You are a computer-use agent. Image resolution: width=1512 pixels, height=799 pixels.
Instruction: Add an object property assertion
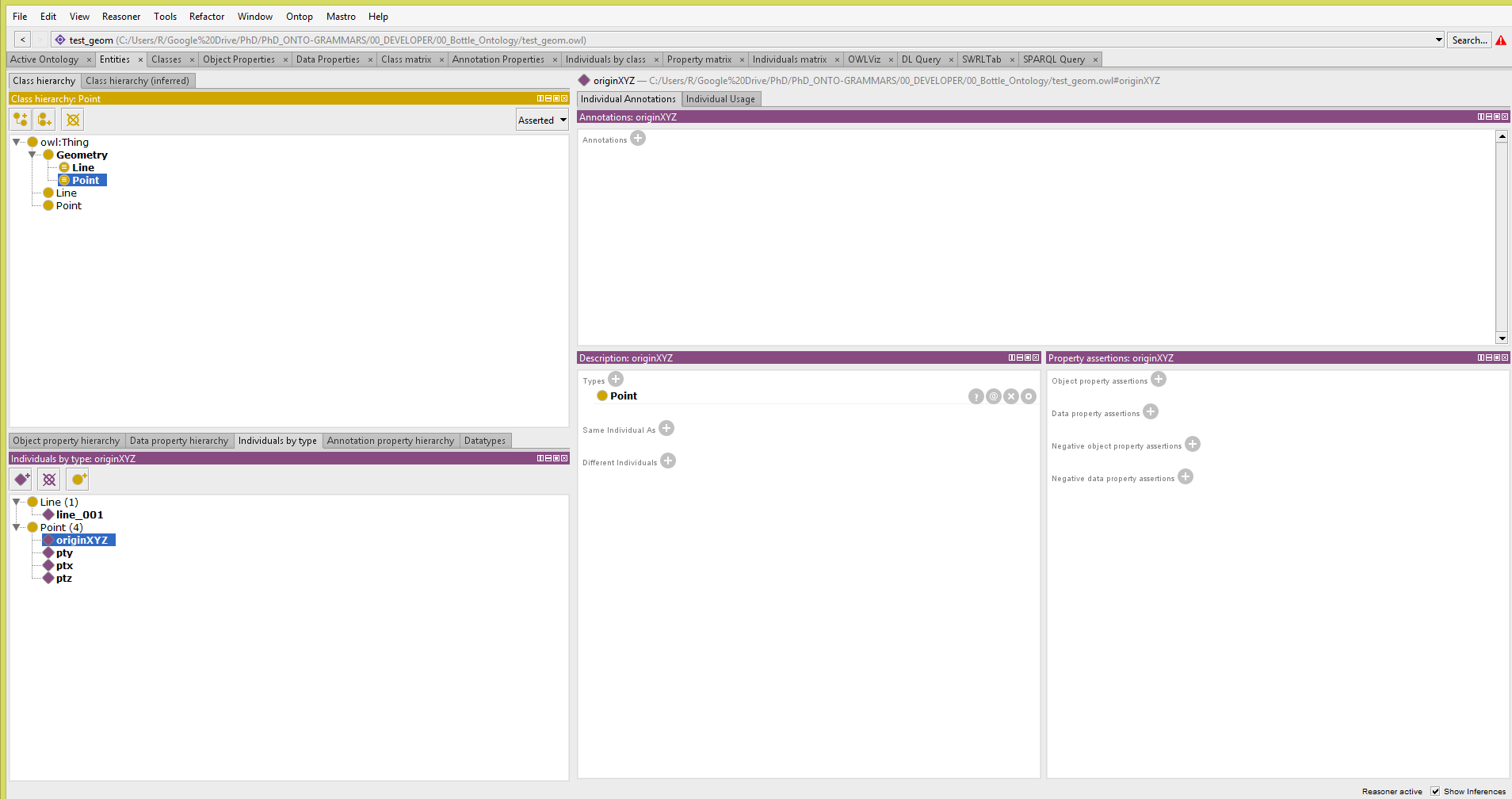[1159, 380]
